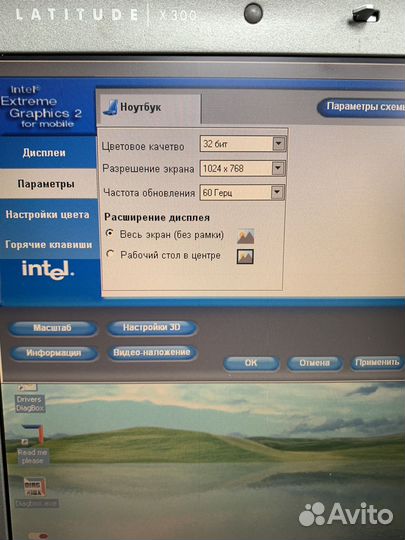The image size is (405, 540).
Task: Go to Настройки цвета section
Action: coord(48,215)
